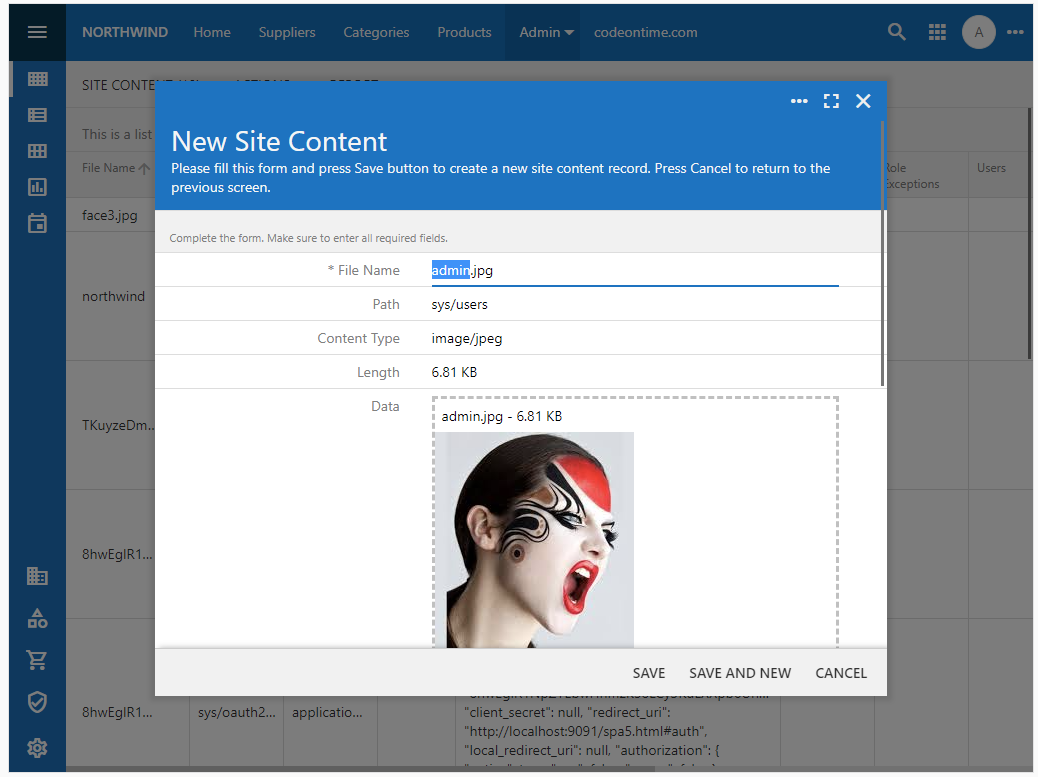Click the shield icon in sidebar
The image size is (1038, 777).
[x=37, y=702]
